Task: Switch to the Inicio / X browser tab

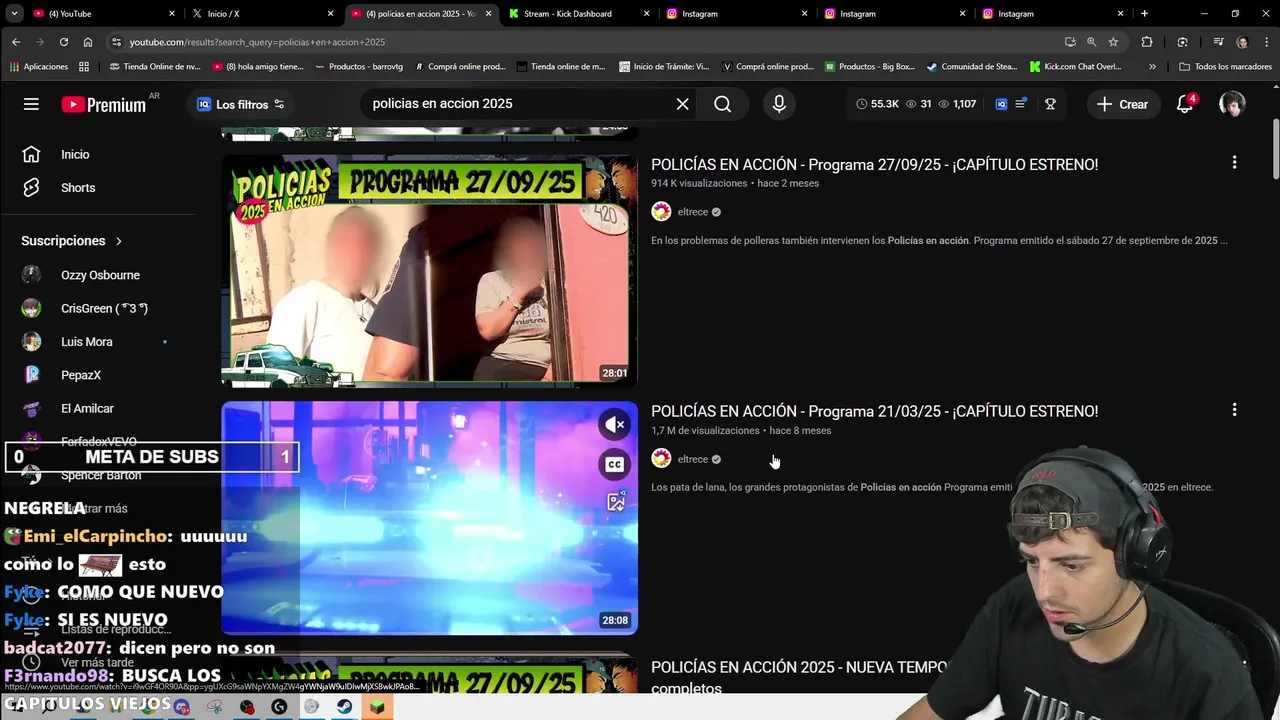Action: (x=263, y=14)
